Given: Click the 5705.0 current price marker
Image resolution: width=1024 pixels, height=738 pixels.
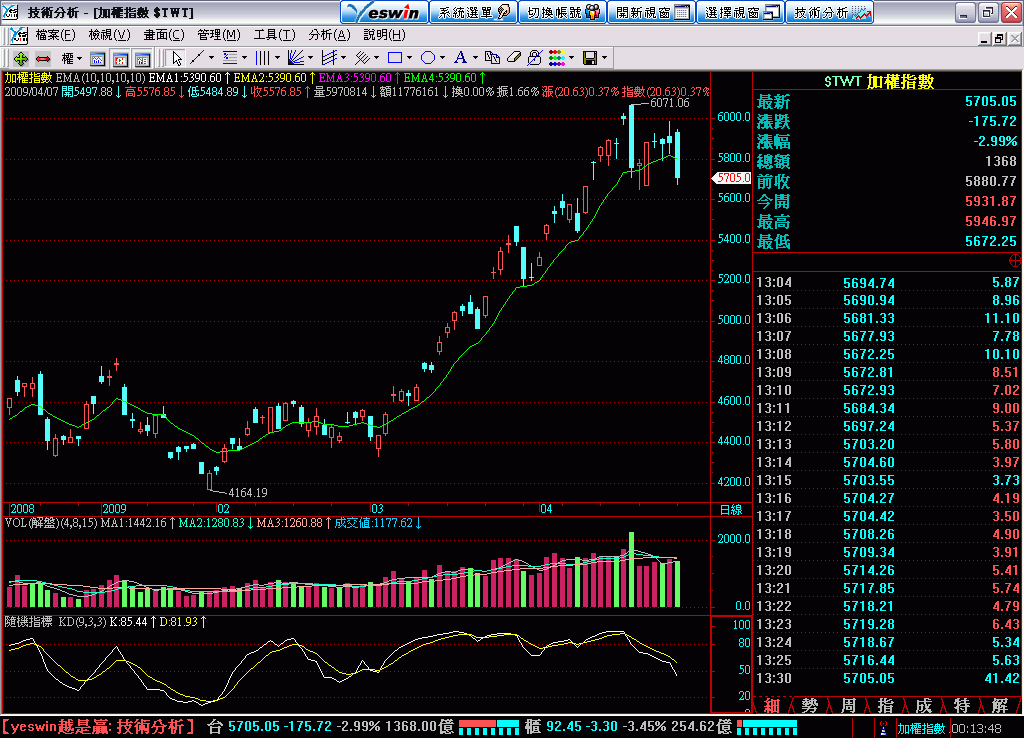Looking at the screenshot, I should [x=731, y=178].
